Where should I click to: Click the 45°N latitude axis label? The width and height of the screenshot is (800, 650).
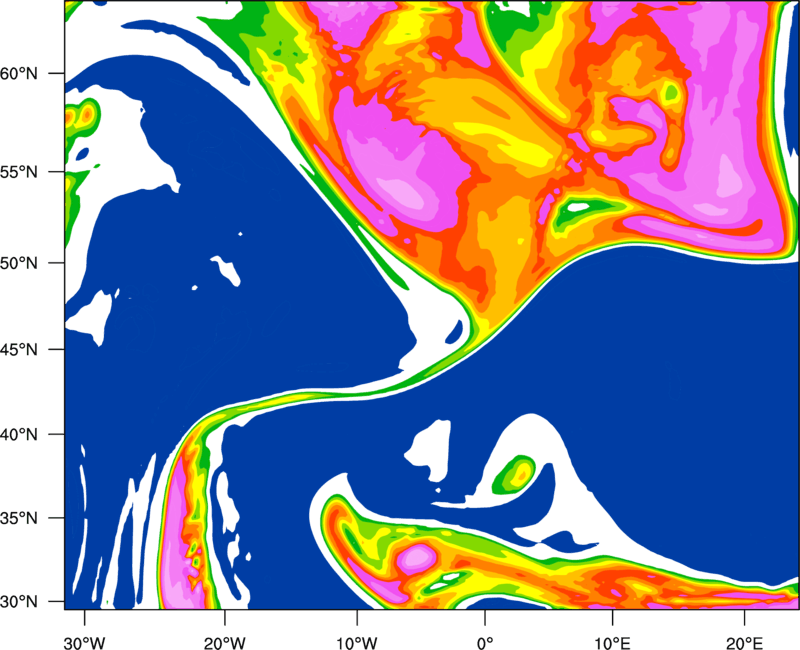tap(19, 350)
